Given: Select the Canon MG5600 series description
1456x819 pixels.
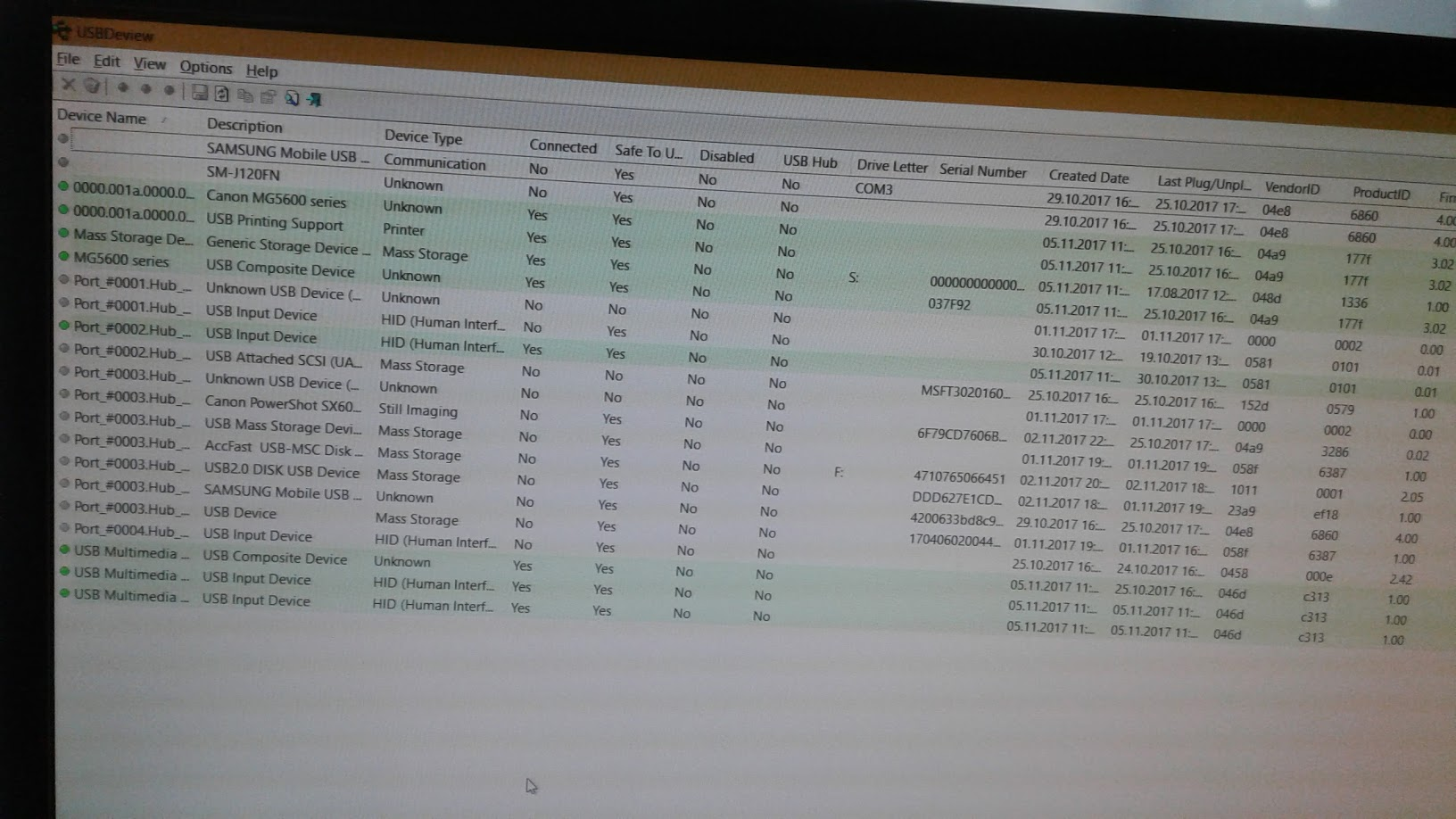Looking at the screenshot, I should [x=276, y=199].
